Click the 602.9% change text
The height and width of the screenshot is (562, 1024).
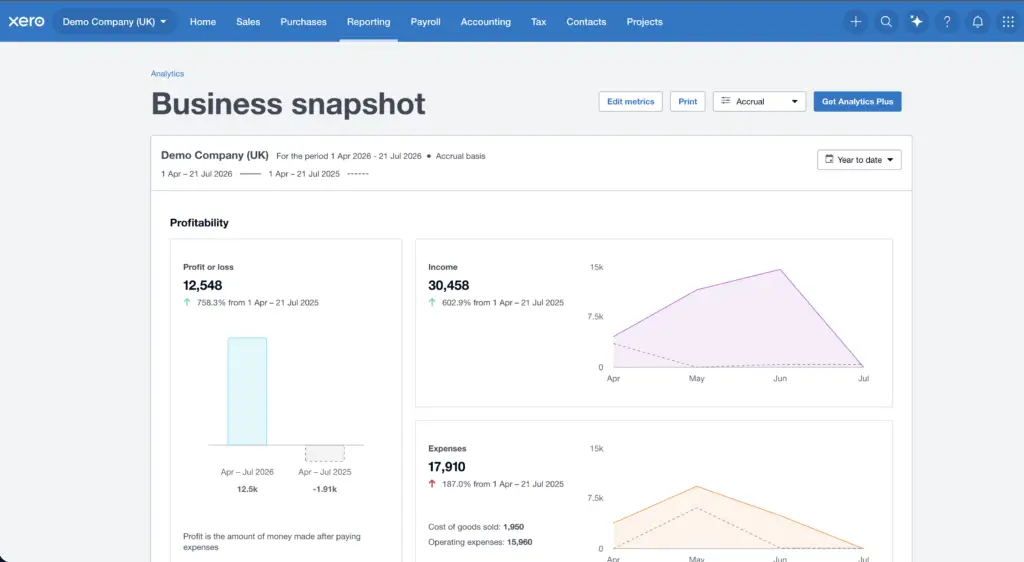pyautogui.click(x=502, y=302)
